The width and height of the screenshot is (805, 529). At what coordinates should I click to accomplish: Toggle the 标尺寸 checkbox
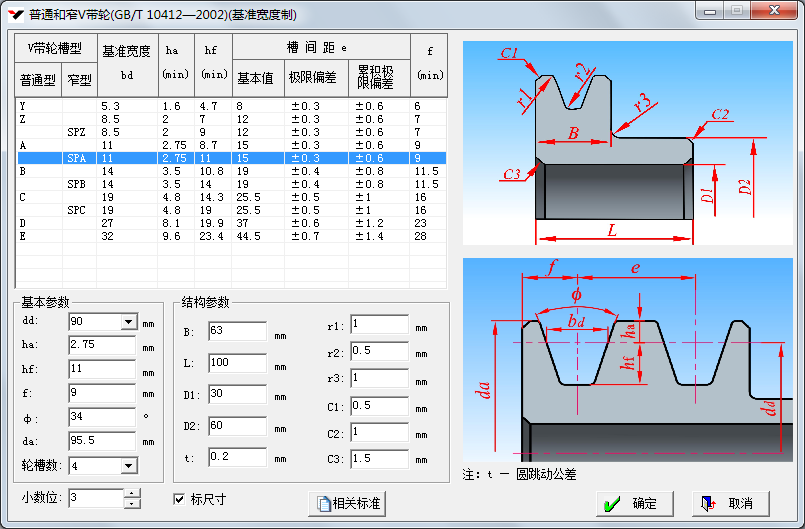pos(180,499)
